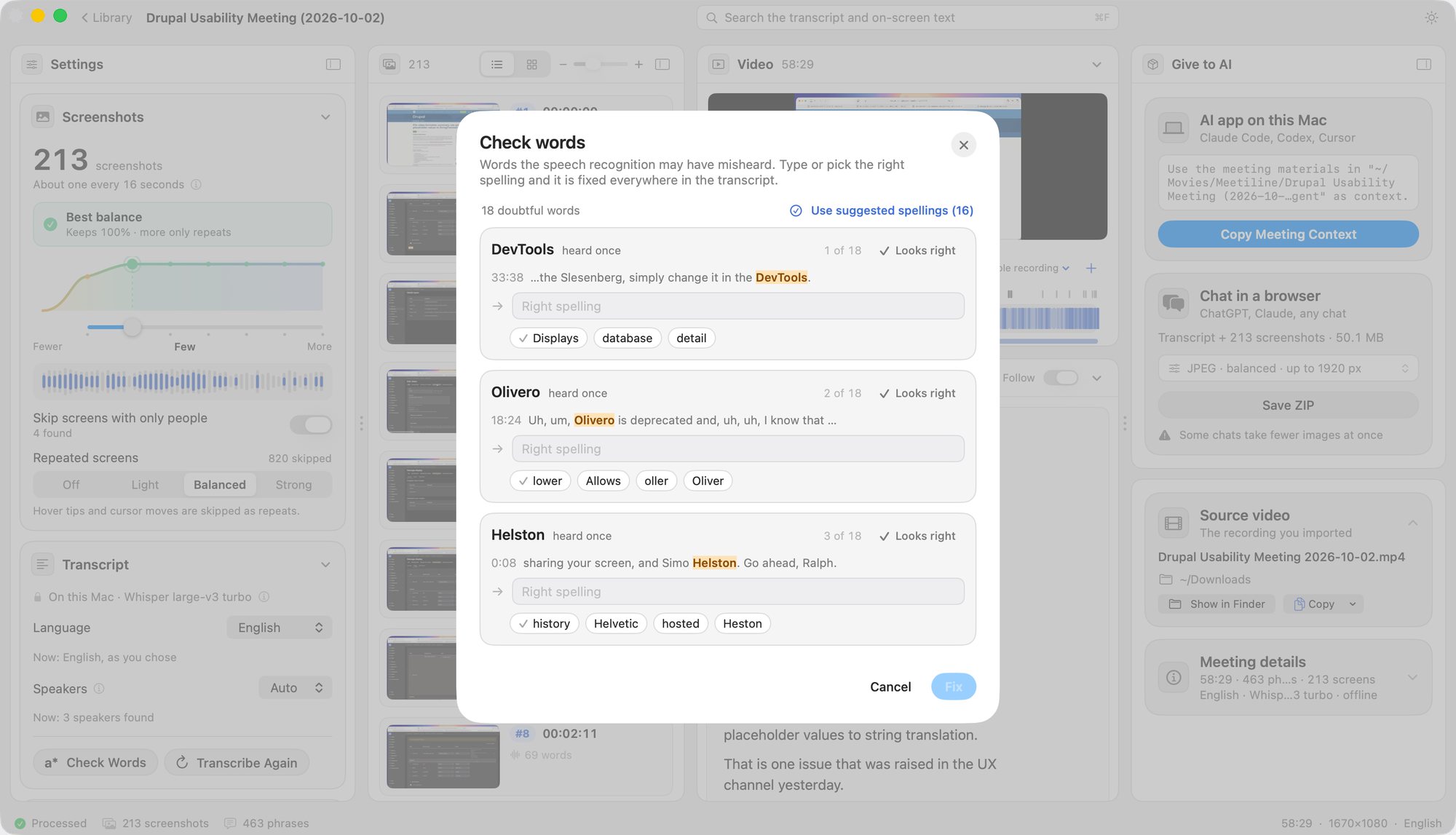Image resolution: width=1456 pixels, height=835 pixels.
Task: Toggle the screenshots panel sidebar icon
Action: coord(662,64)
